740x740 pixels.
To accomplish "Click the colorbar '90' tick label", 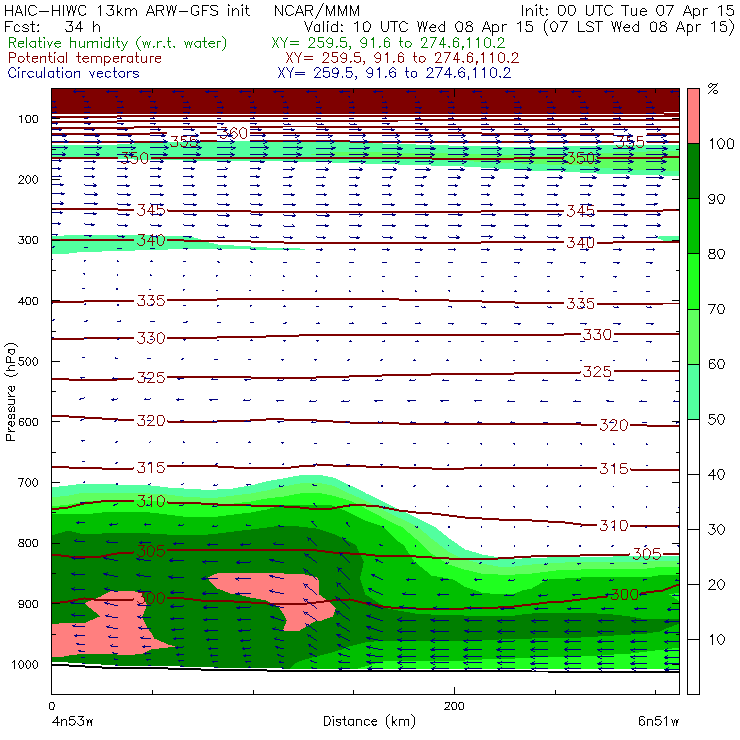I will [x=716, y=199].
